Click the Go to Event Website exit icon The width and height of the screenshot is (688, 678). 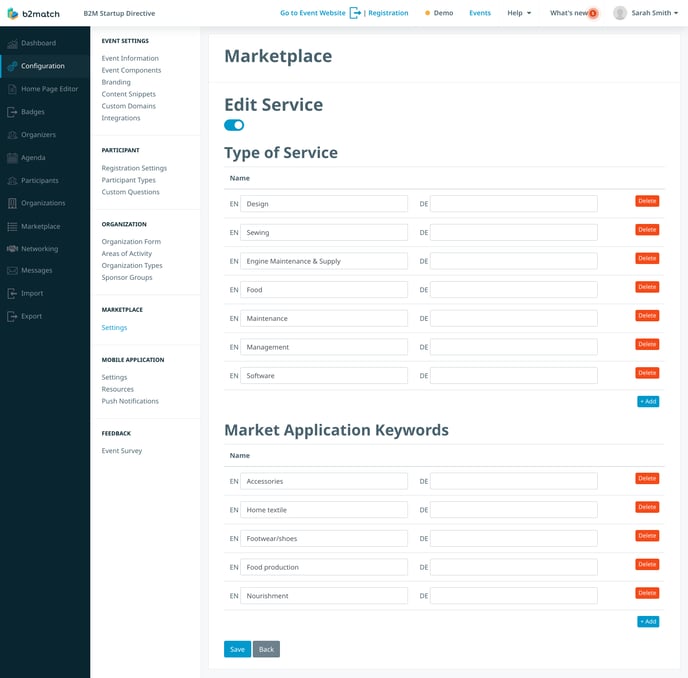click(x=355, y=13)
